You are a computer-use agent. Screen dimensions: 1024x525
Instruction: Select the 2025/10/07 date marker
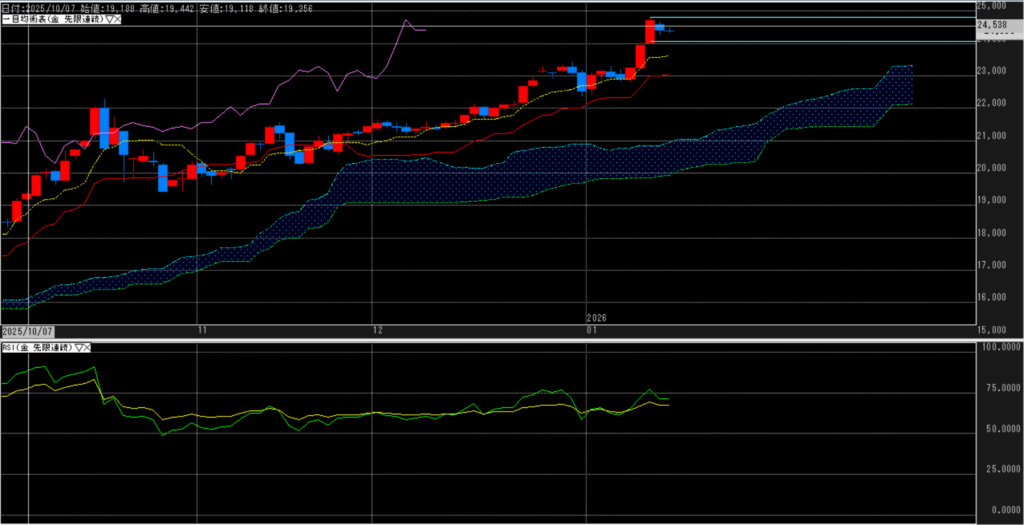click(x=27, y=330)
